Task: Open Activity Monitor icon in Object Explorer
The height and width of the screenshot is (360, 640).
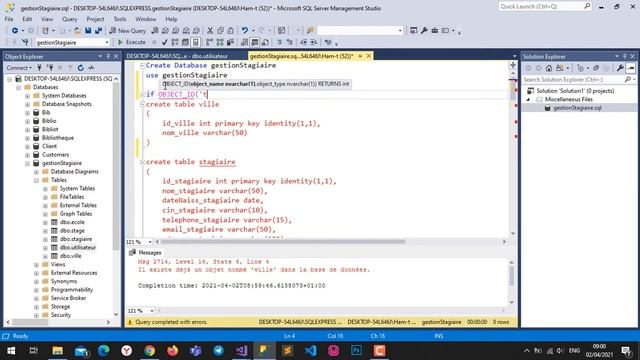Action: [91, 68]
